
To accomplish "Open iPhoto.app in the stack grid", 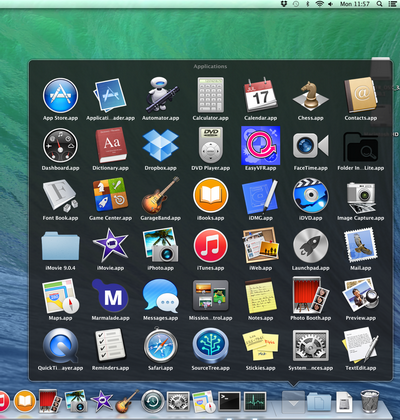I will (161, 245).
